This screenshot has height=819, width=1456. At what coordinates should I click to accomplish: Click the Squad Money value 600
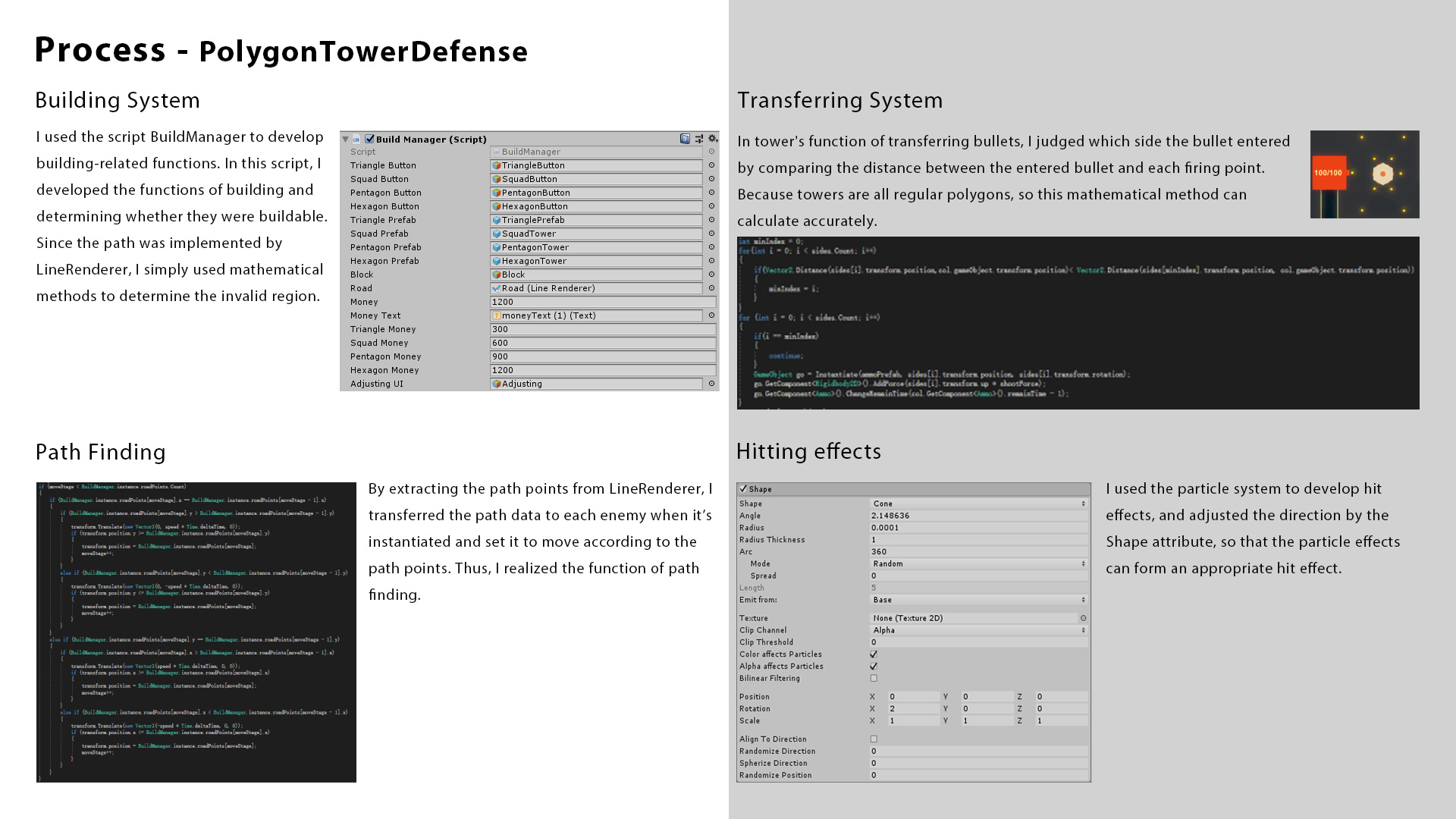pos(603,343)
